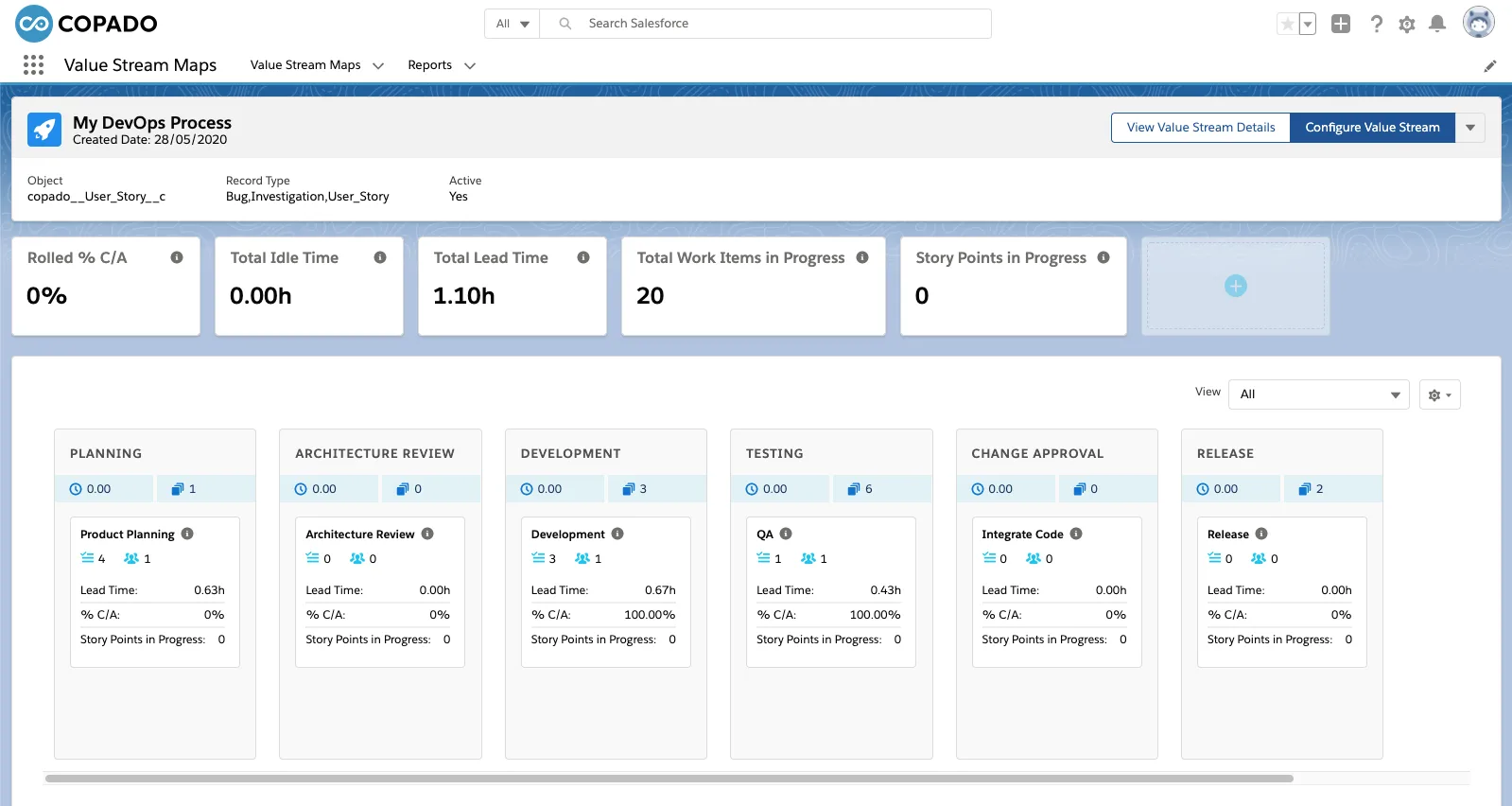Click the favorites star icon
1512x806 pixels.
tap(1287, 25)
